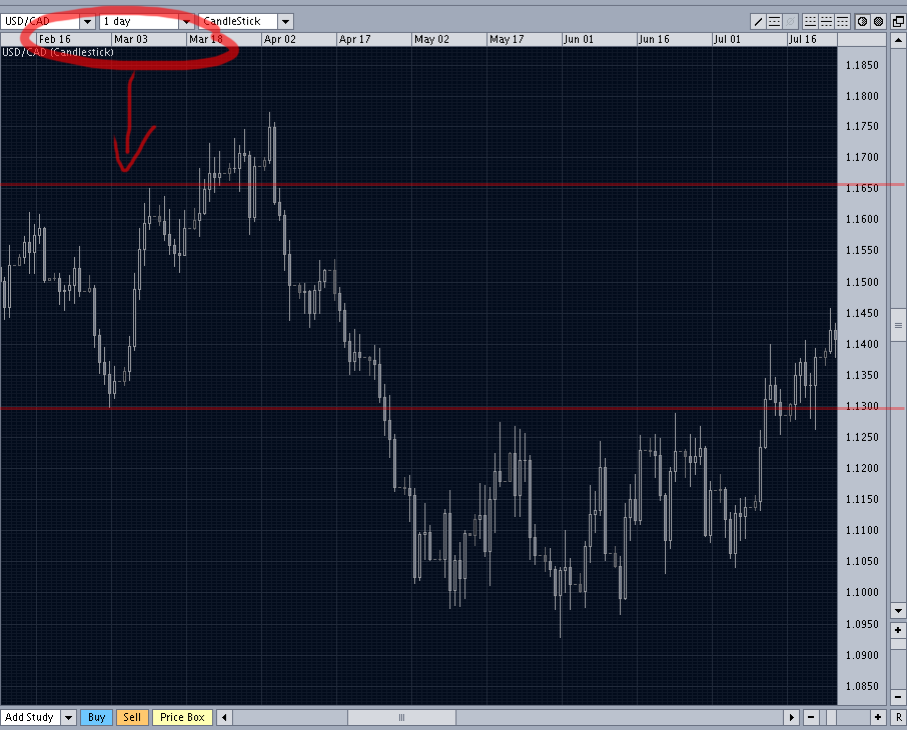Click the Jun 16 date label
The image size is (907, 730).
point(654,39)
